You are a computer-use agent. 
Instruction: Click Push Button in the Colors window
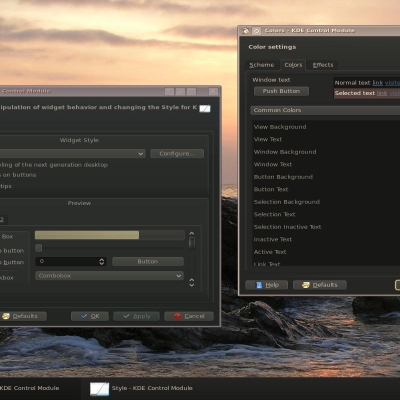(x=281, y=91)
